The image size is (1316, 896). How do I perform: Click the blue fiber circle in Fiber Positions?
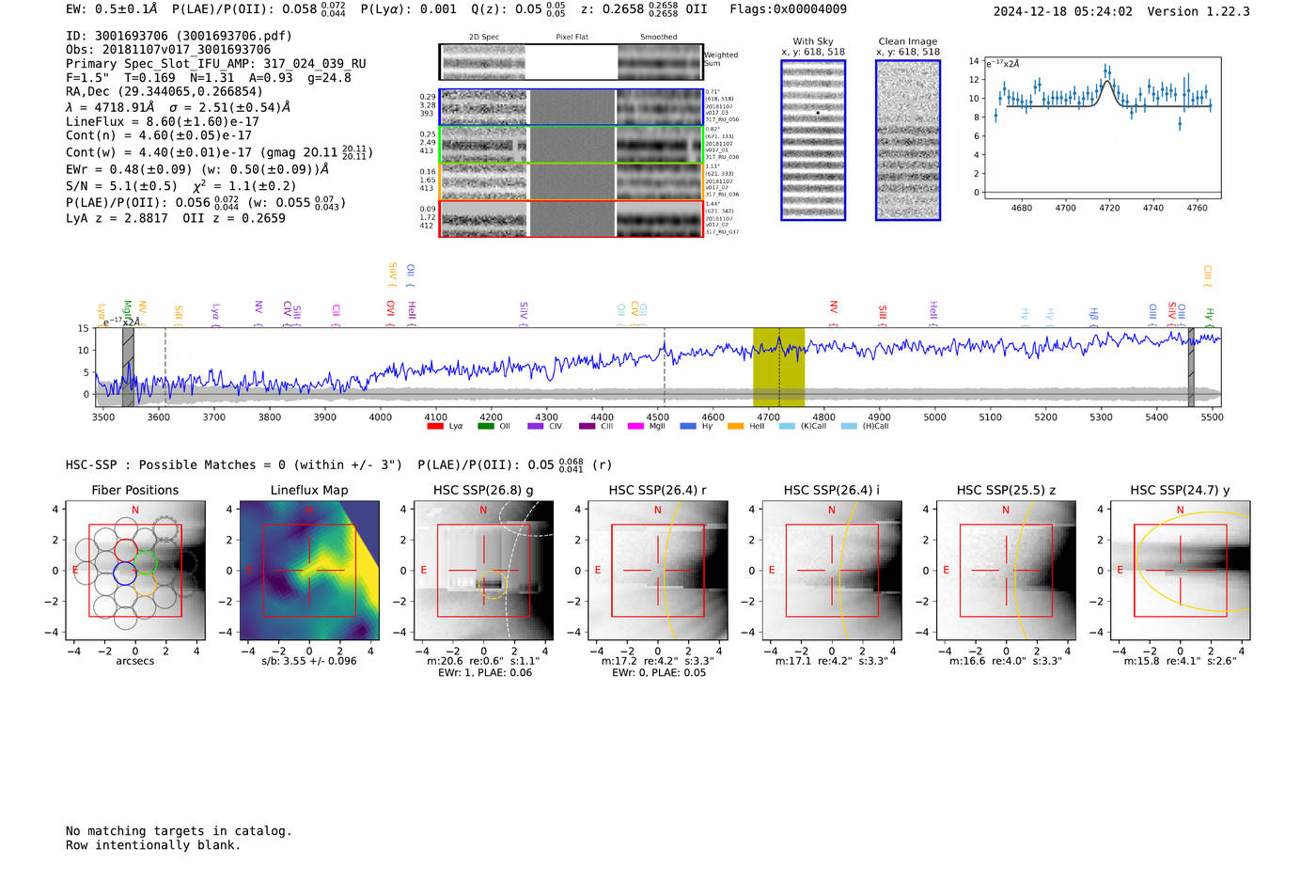coord(124,573)
